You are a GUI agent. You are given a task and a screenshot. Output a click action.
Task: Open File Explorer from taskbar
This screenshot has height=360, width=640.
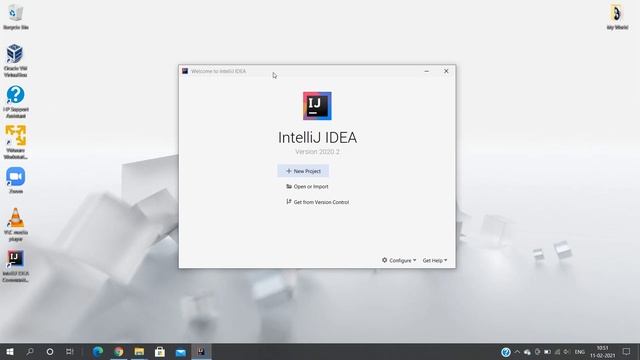coord(139,351)
